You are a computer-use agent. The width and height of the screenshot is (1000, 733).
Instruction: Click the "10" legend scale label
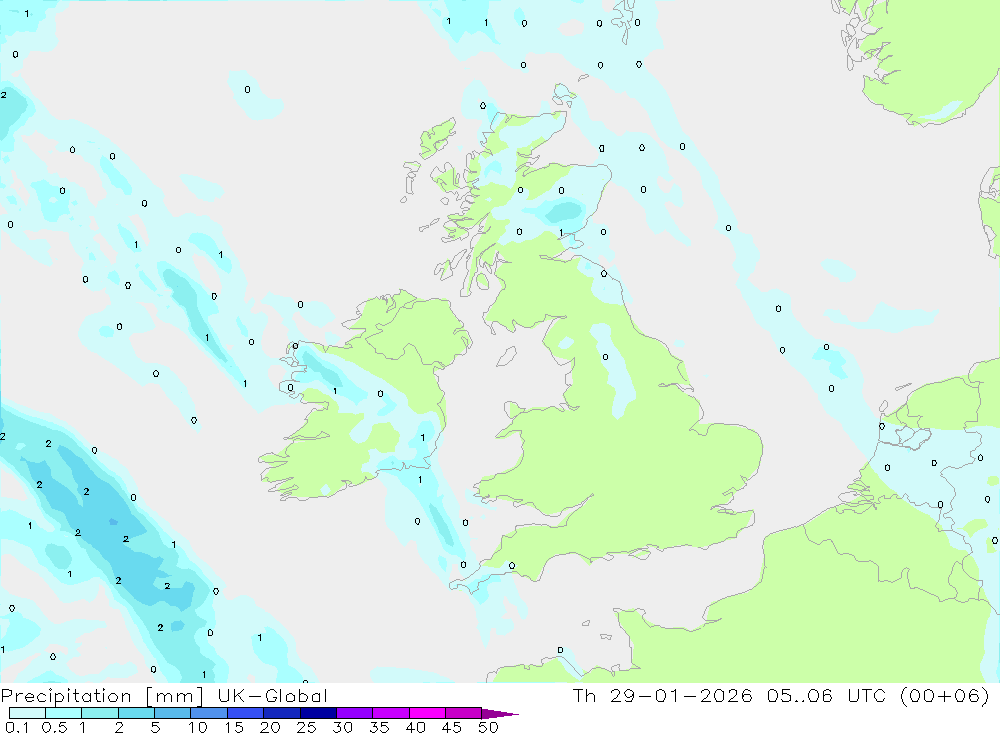[x=198, y=727]
